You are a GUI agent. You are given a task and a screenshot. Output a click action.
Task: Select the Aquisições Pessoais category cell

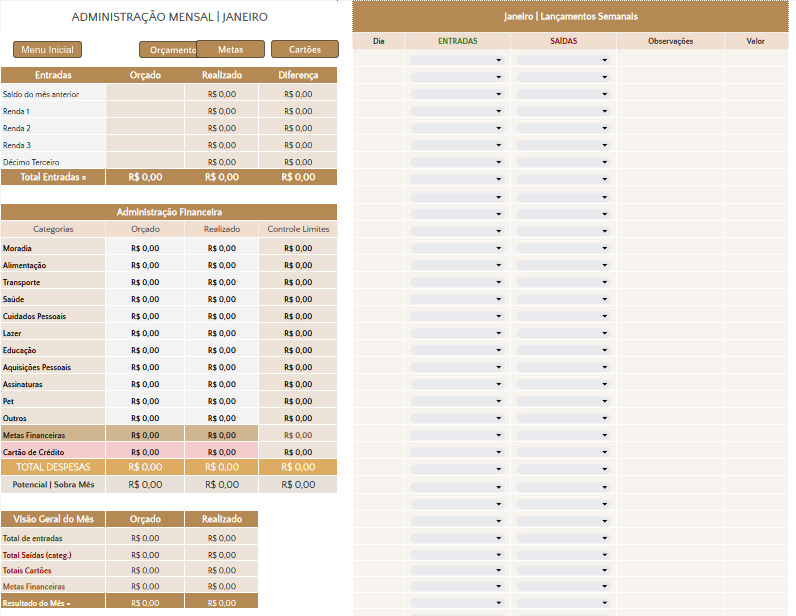coord(53,366)
